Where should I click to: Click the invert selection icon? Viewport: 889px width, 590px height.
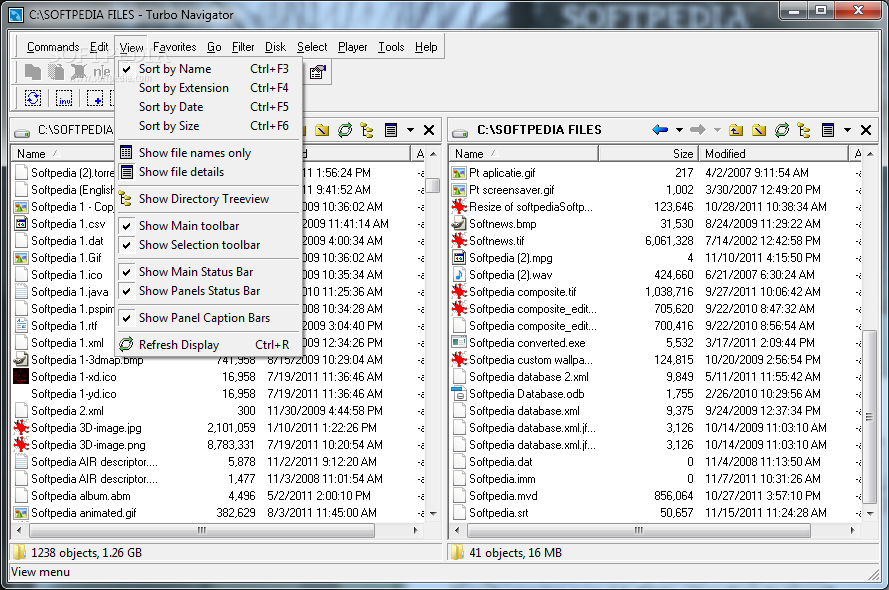[64, 98]
